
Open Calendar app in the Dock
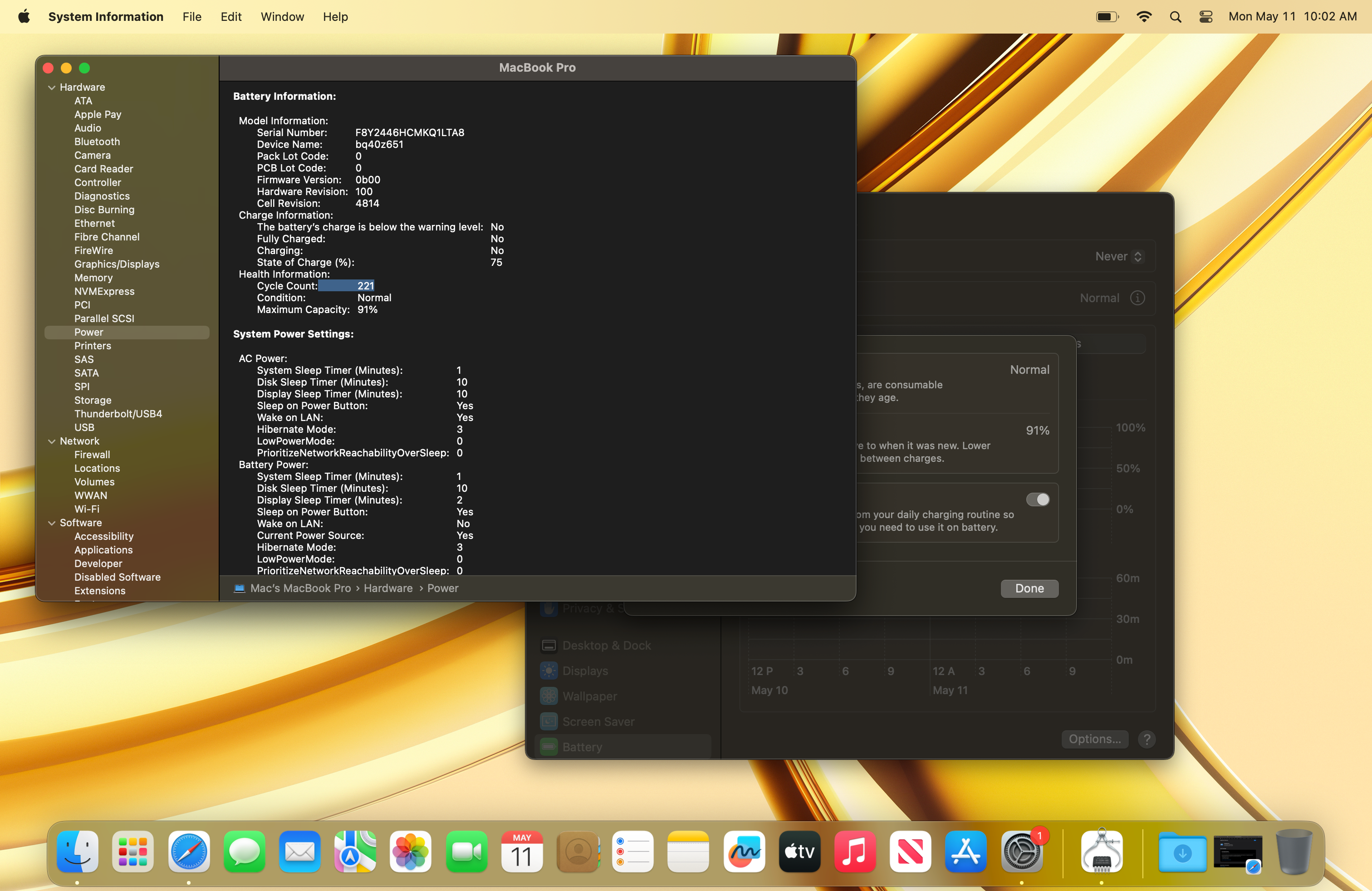[522, 851]
